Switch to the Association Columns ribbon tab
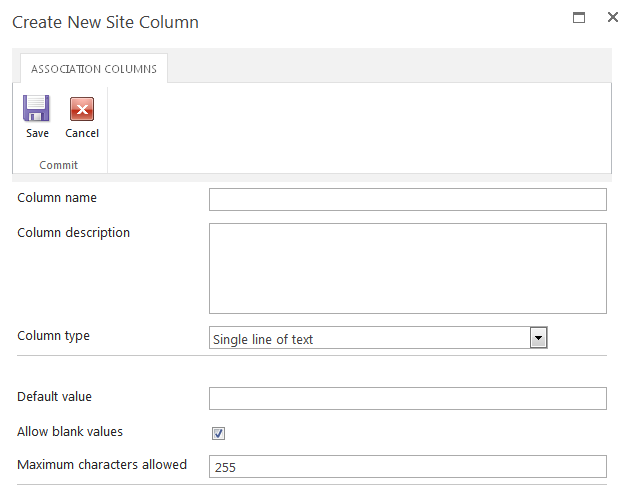 click(x=95, y=69)
